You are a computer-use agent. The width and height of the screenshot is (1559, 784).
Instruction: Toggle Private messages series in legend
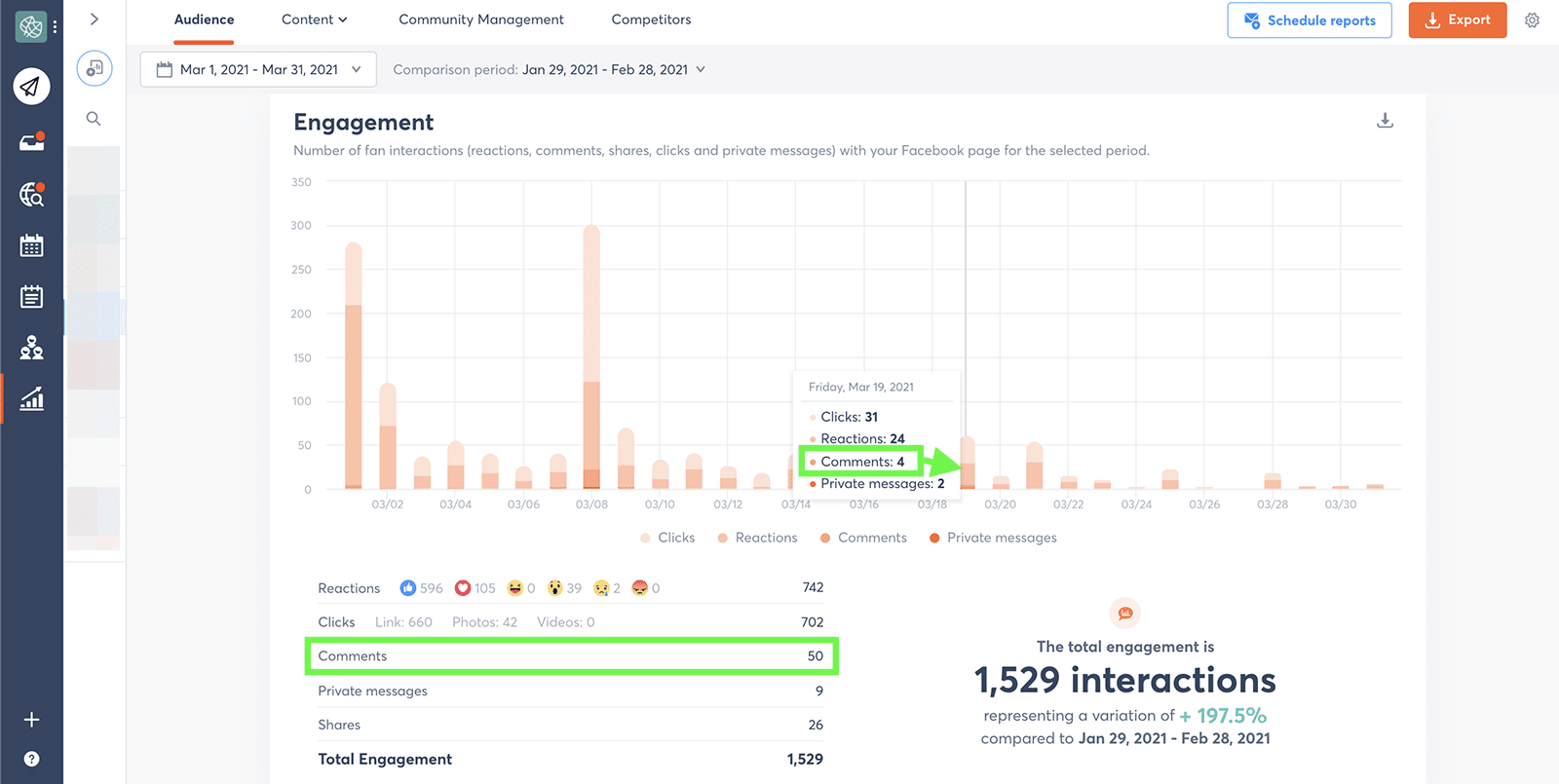click(x=993, y=538)
